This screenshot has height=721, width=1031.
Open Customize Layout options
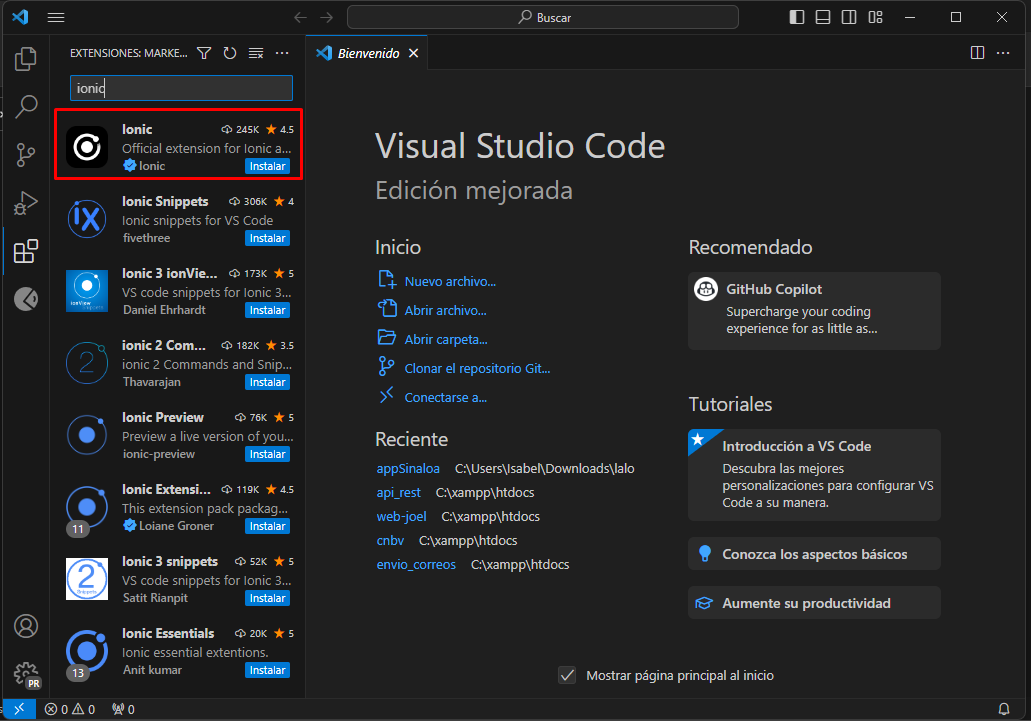875,17
